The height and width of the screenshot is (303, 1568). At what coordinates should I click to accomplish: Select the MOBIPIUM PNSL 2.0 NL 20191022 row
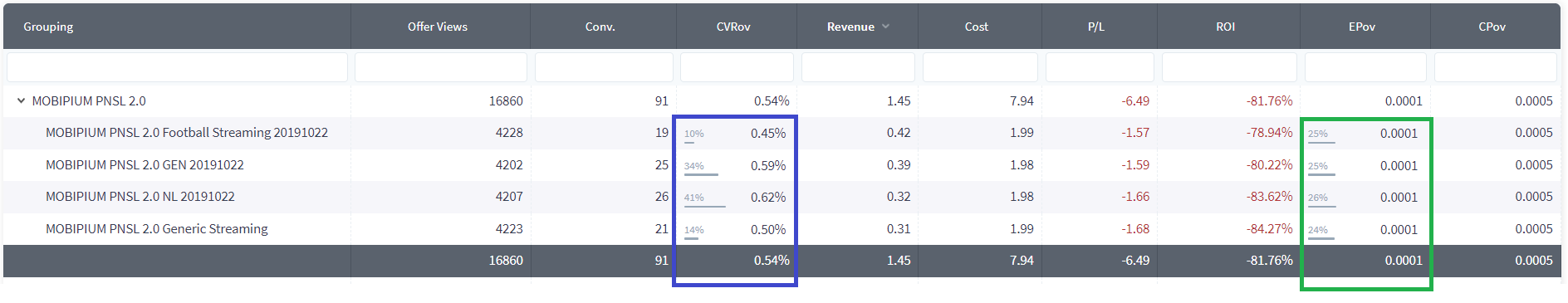(782, 197)
